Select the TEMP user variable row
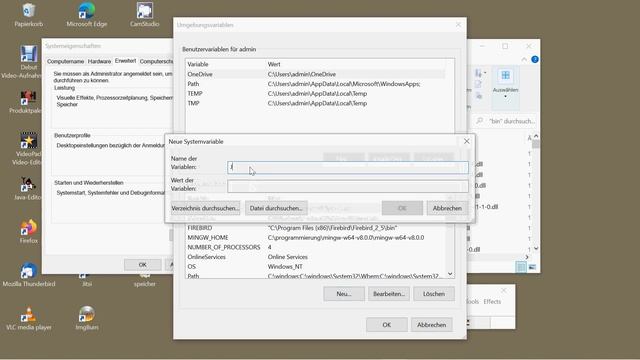This screenshot has width=640, height=360. point(315,94)
